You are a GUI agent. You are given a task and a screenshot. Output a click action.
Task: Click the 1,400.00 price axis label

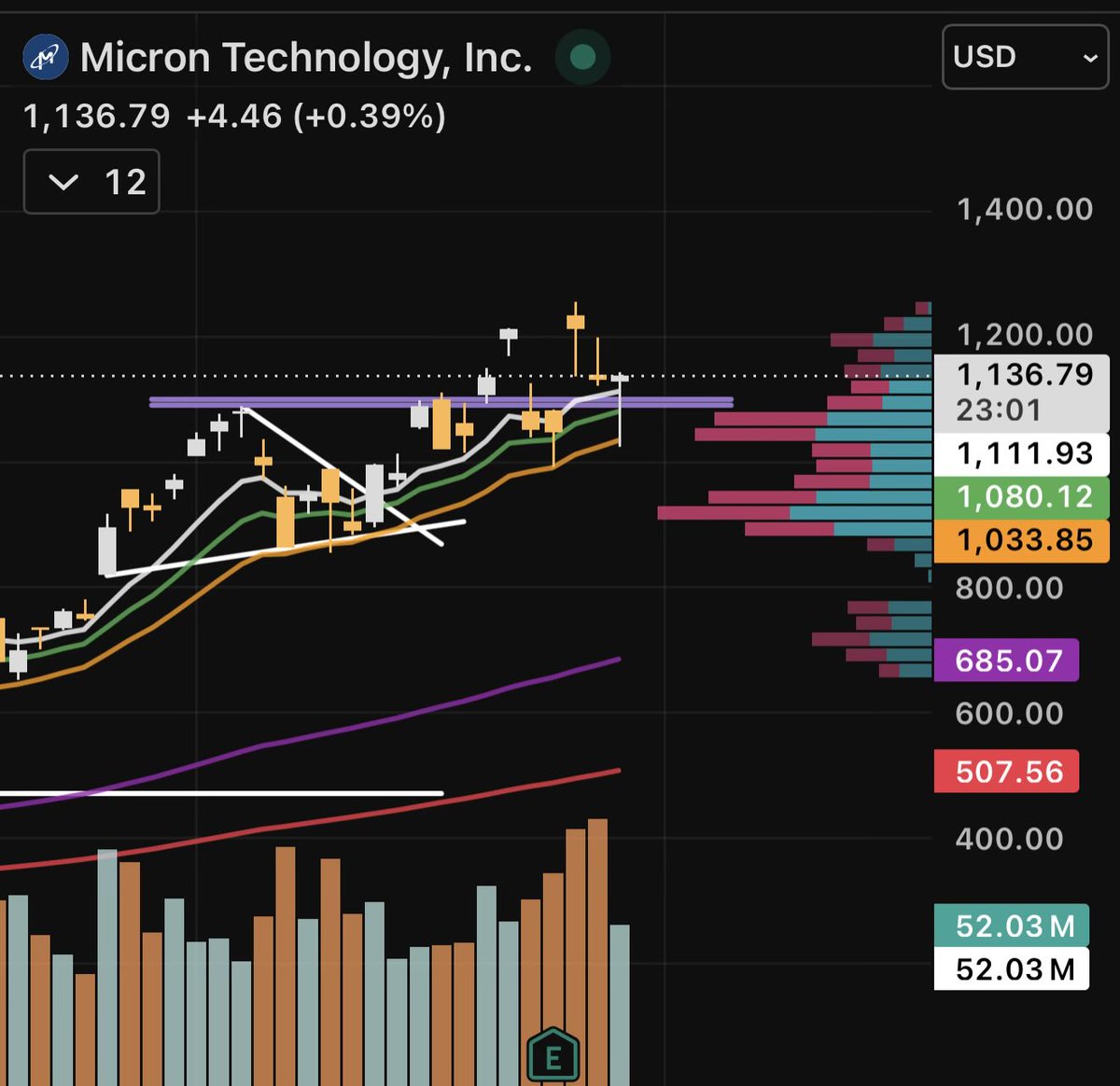(x=1025, y=209)
